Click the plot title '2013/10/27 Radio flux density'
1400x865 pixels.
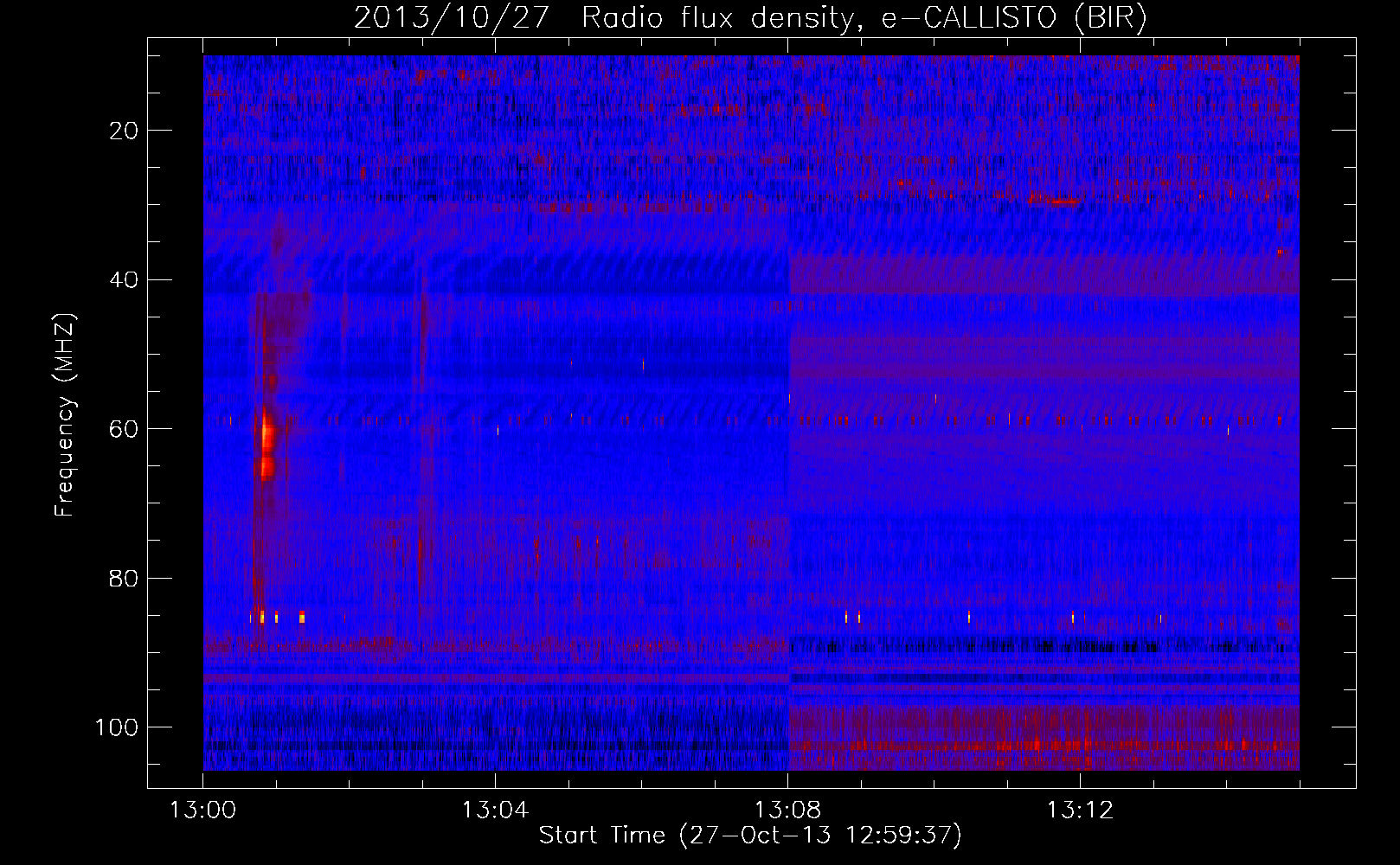pyautogui.click(x=750, y=17)
